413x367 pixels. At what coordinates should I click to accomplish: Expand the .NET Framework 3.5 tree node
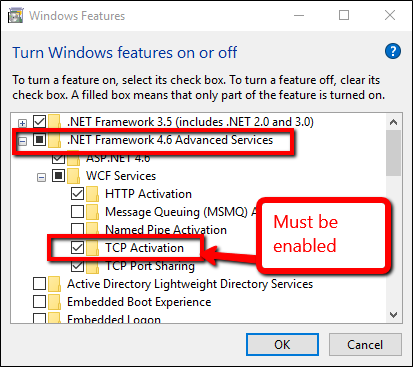(x=22, y=124)
